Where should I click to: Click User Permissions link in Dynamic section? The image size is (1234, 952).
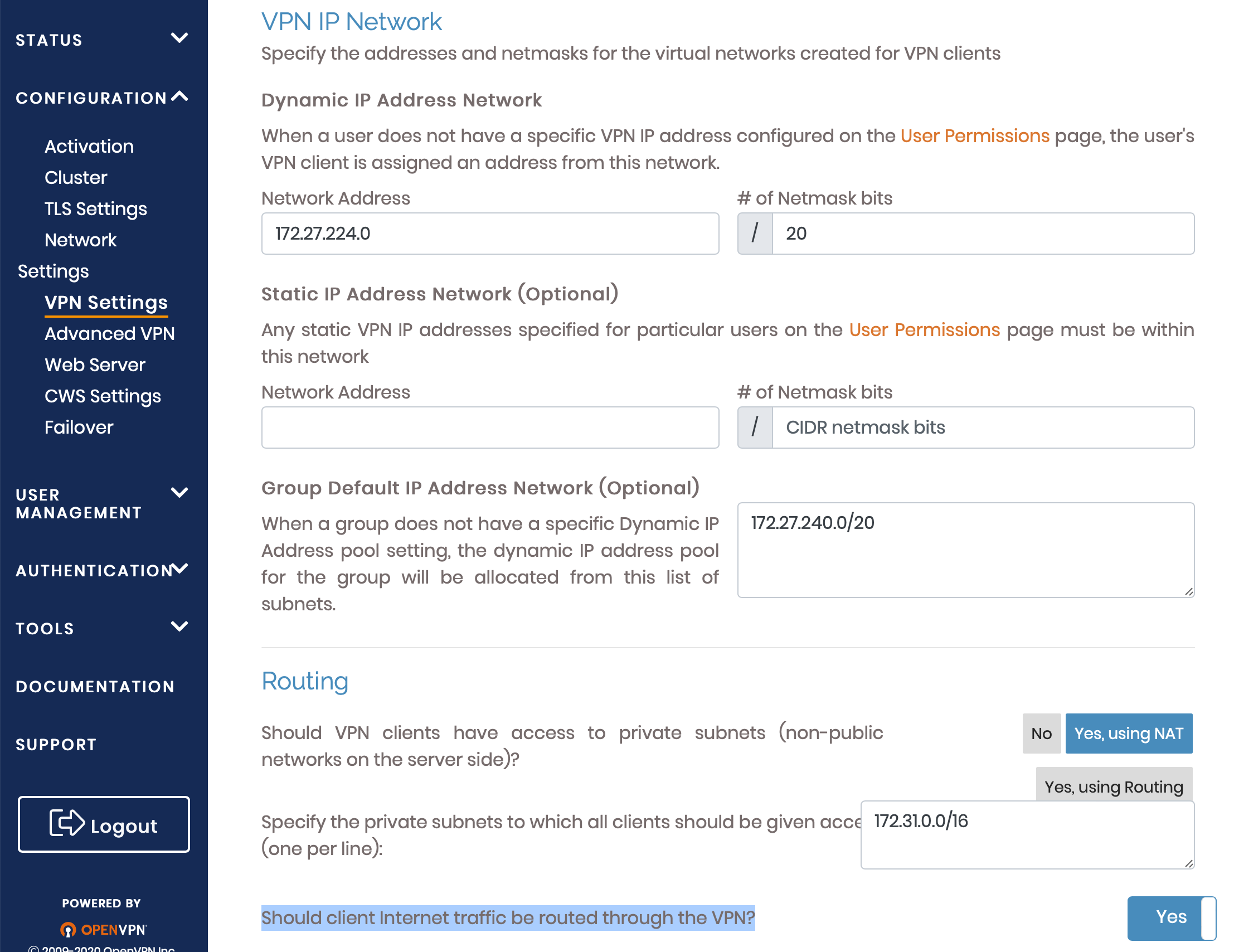(x=974, y=135)
